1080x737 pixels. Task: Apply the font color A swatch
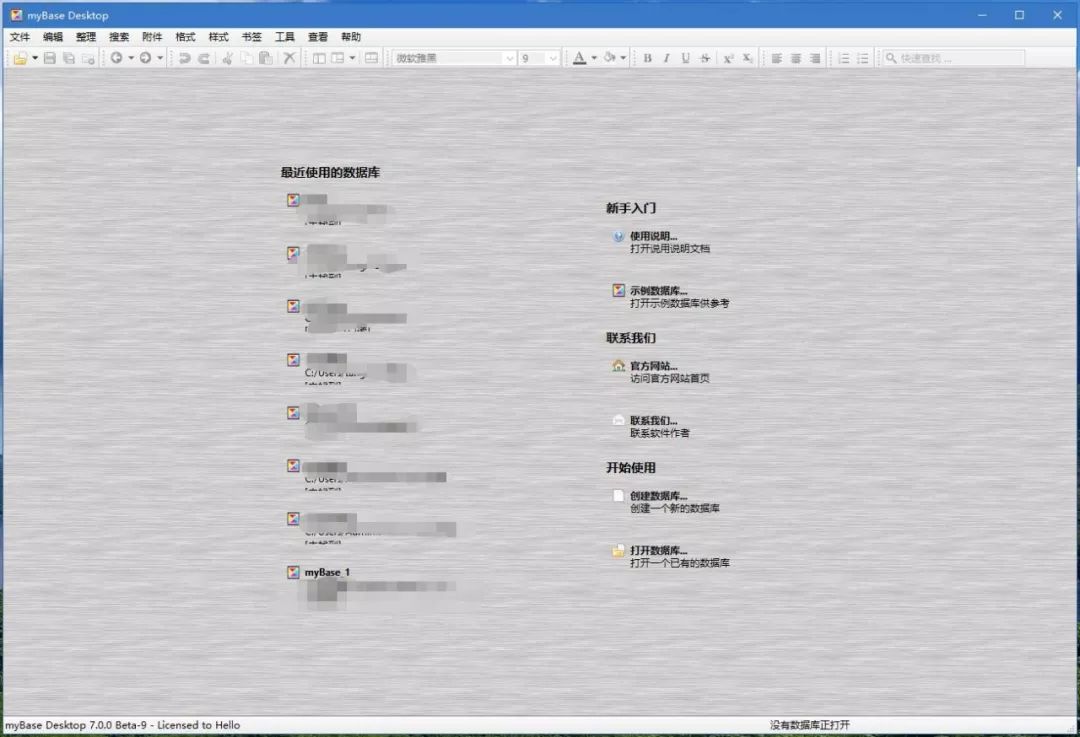click(579, 59)
